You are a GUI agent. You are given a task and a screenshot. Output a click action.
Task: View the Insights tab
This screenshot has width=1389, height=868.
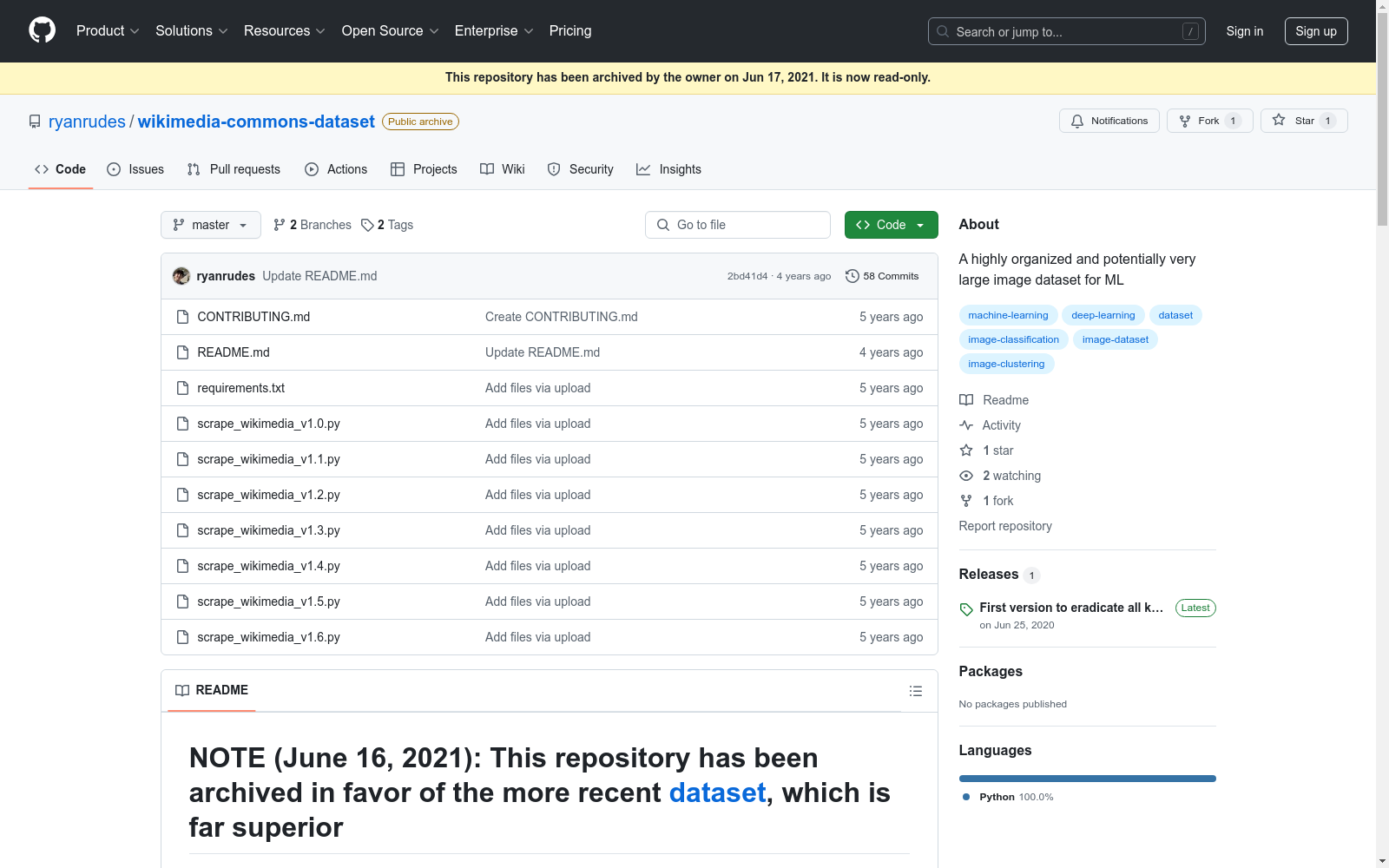(x=668, y=169)
